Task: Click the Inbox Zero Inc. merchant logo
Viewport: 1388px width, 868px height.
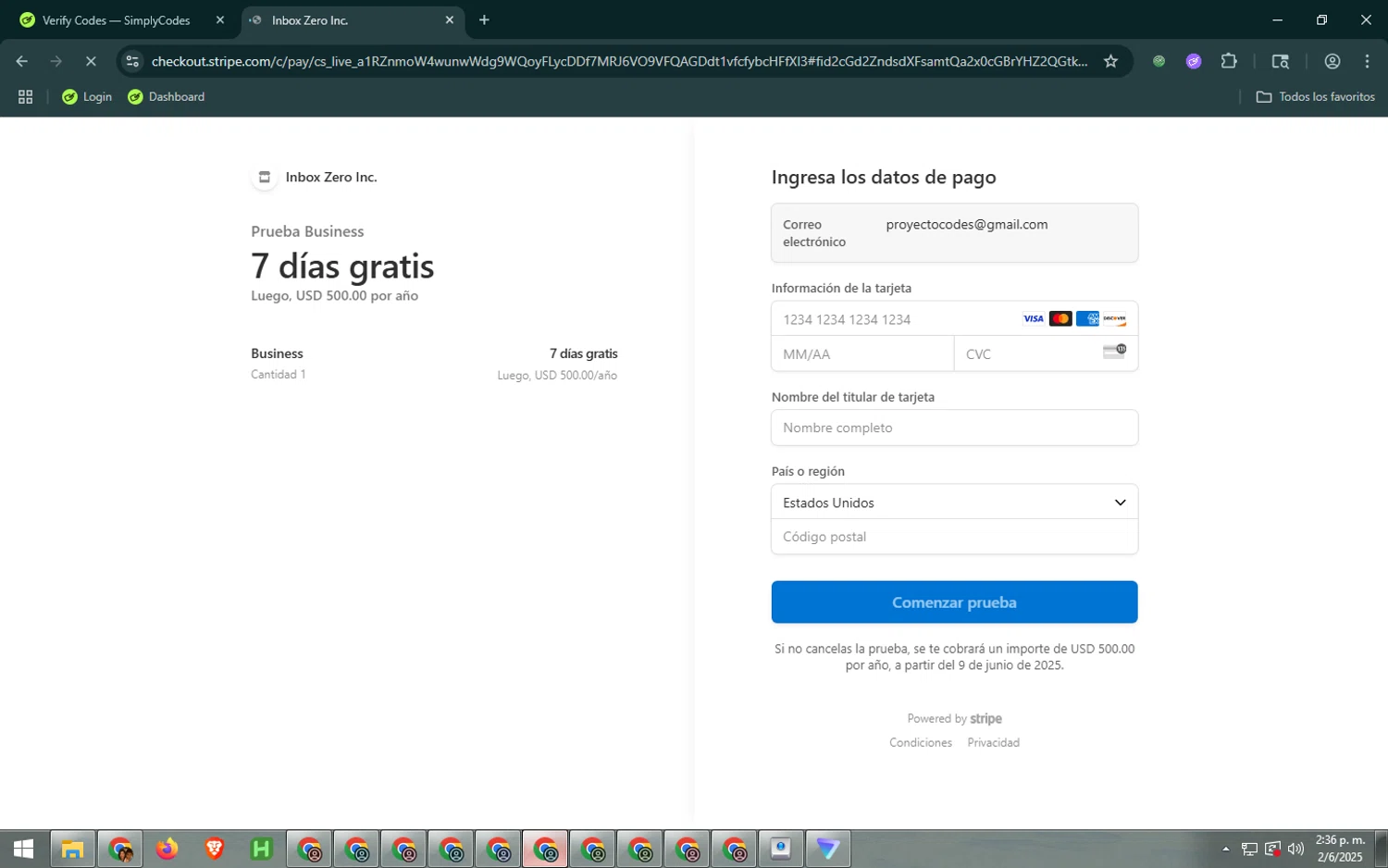Action: coord(265,177)
